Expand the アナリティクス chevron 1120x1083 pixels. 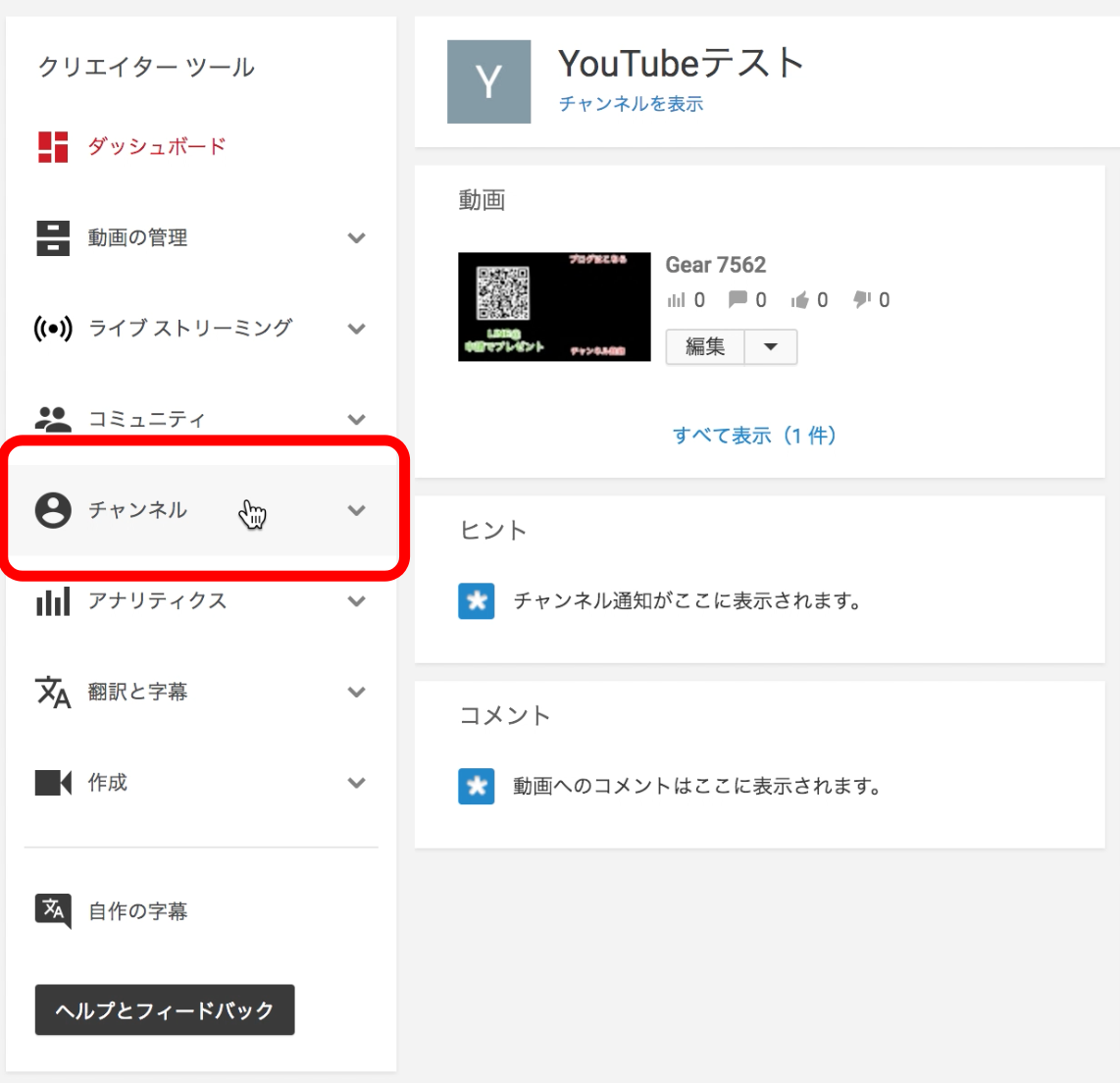(356, 600)
